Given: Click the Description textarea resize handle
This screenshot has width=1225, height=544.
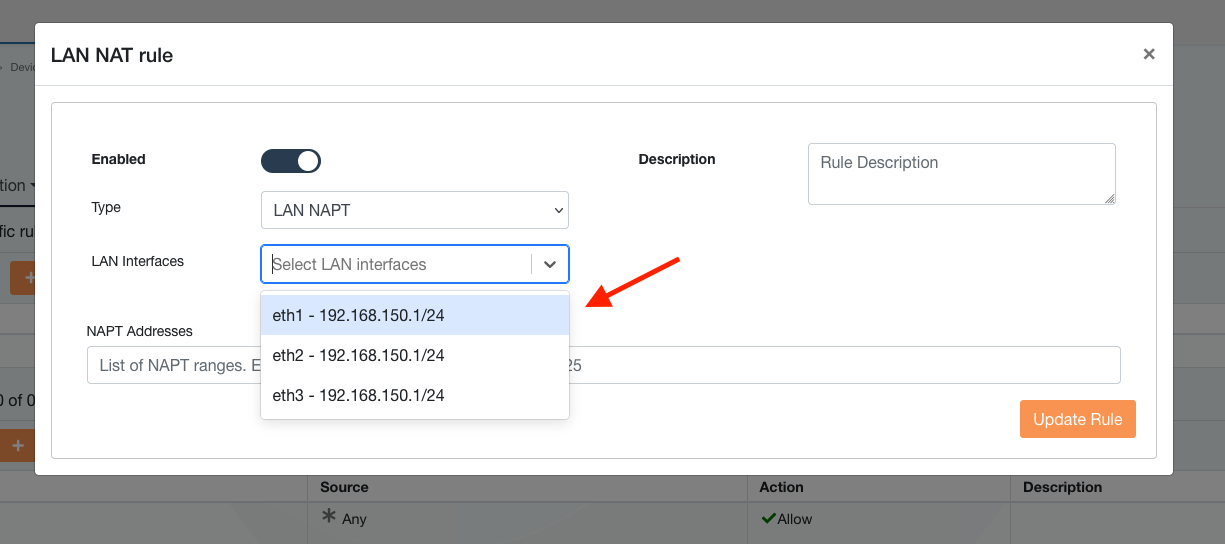Looking at the screenshot, I should [x=1109, y=199].
